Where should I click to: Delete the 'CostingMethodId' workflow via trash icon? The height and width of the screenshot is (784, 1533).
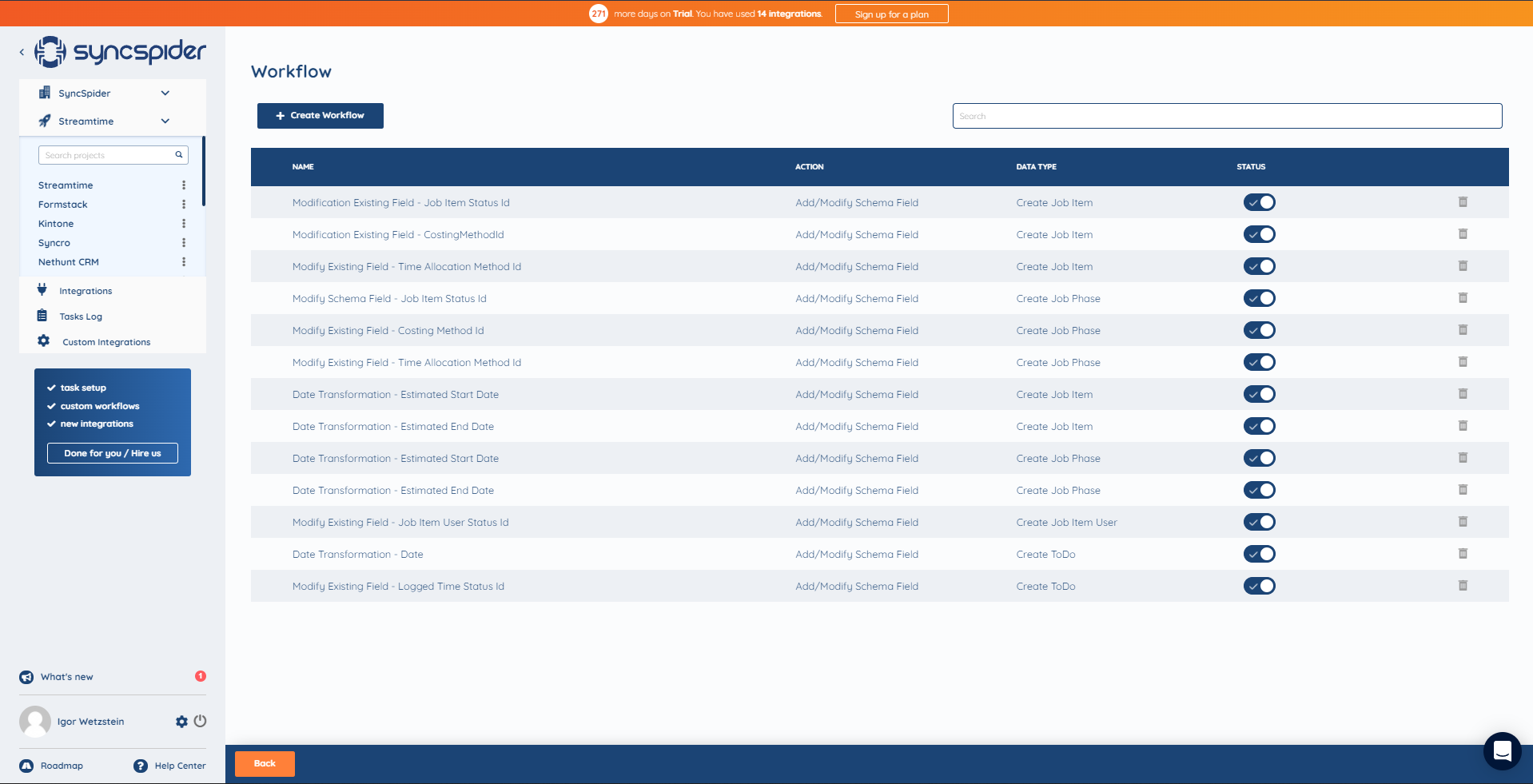(1463, 234)
